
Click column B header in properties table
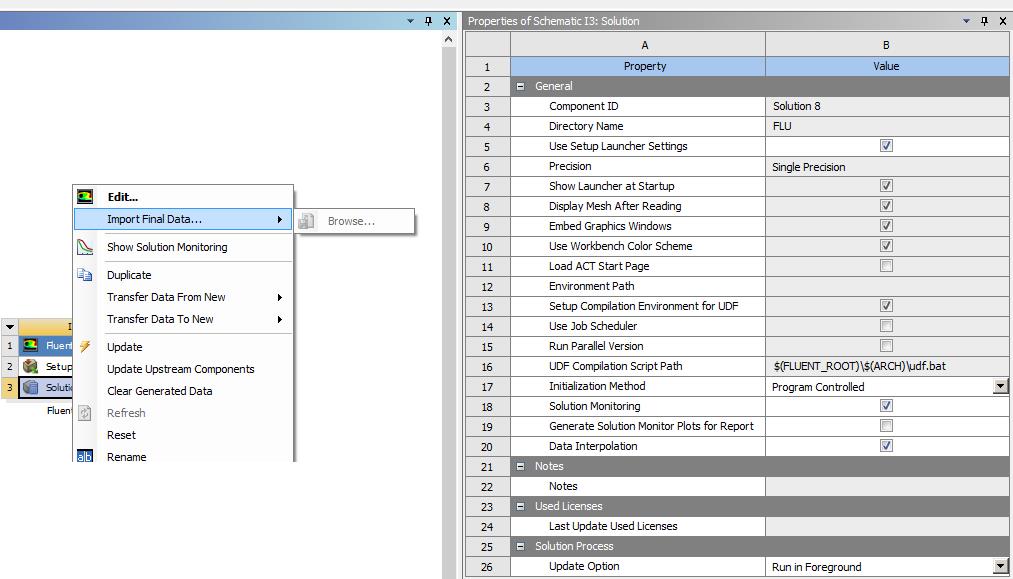[x=888, y=45]
